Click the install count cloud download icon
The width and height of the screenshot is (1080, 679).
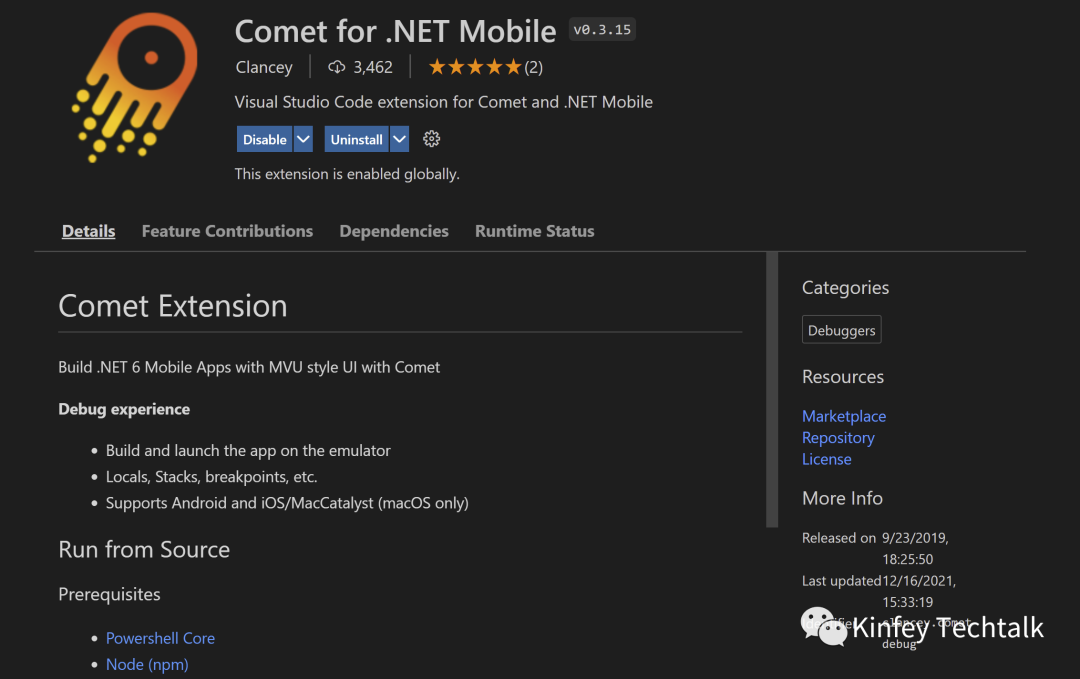[336, 67]
